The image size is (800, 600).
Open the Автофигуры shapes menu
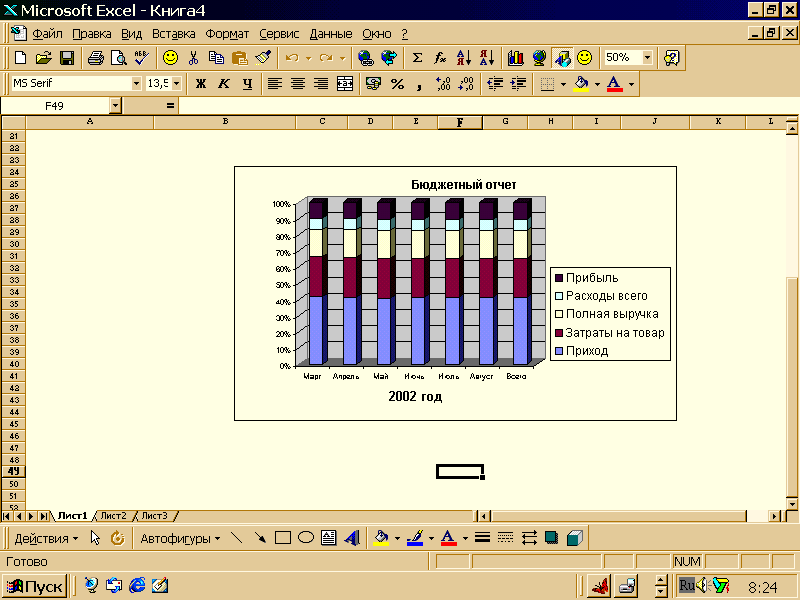tap(180, 538)
